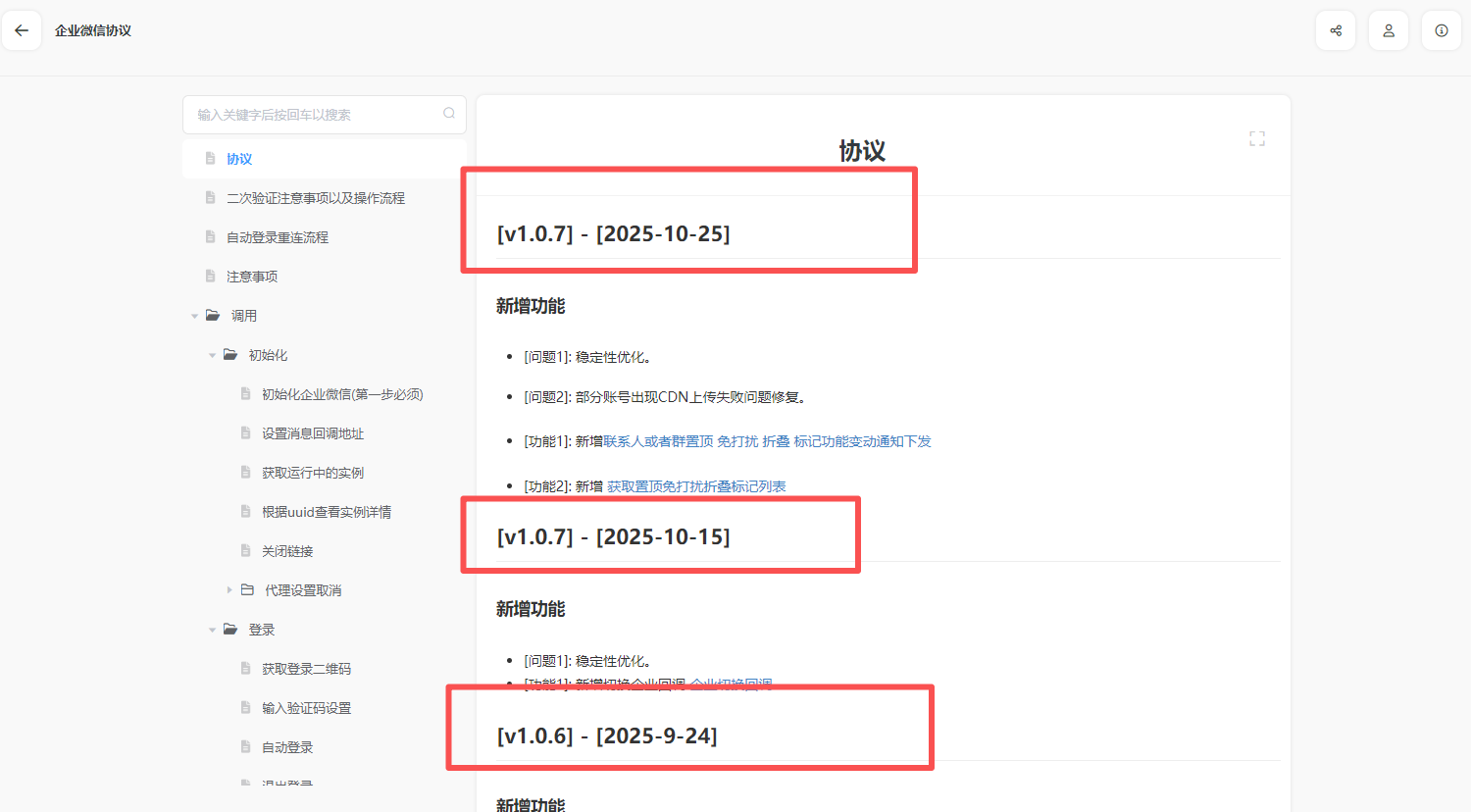Click document icon beside 自动登录
Image resolution: width=1471 pixels, height=812 pixels.
pos(245,746)
